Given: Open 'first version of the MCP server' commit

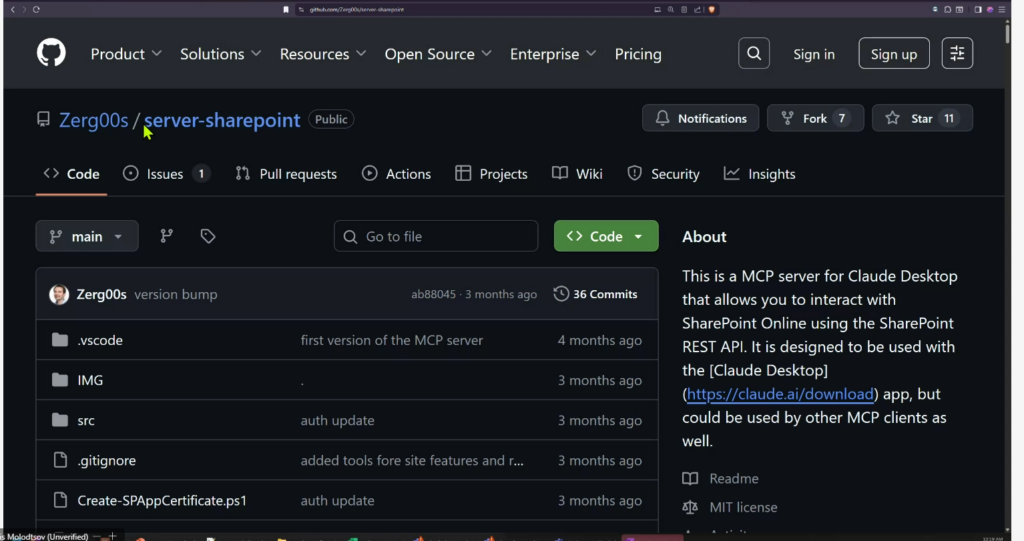Looking at the screenshot, I should [392, 340].
